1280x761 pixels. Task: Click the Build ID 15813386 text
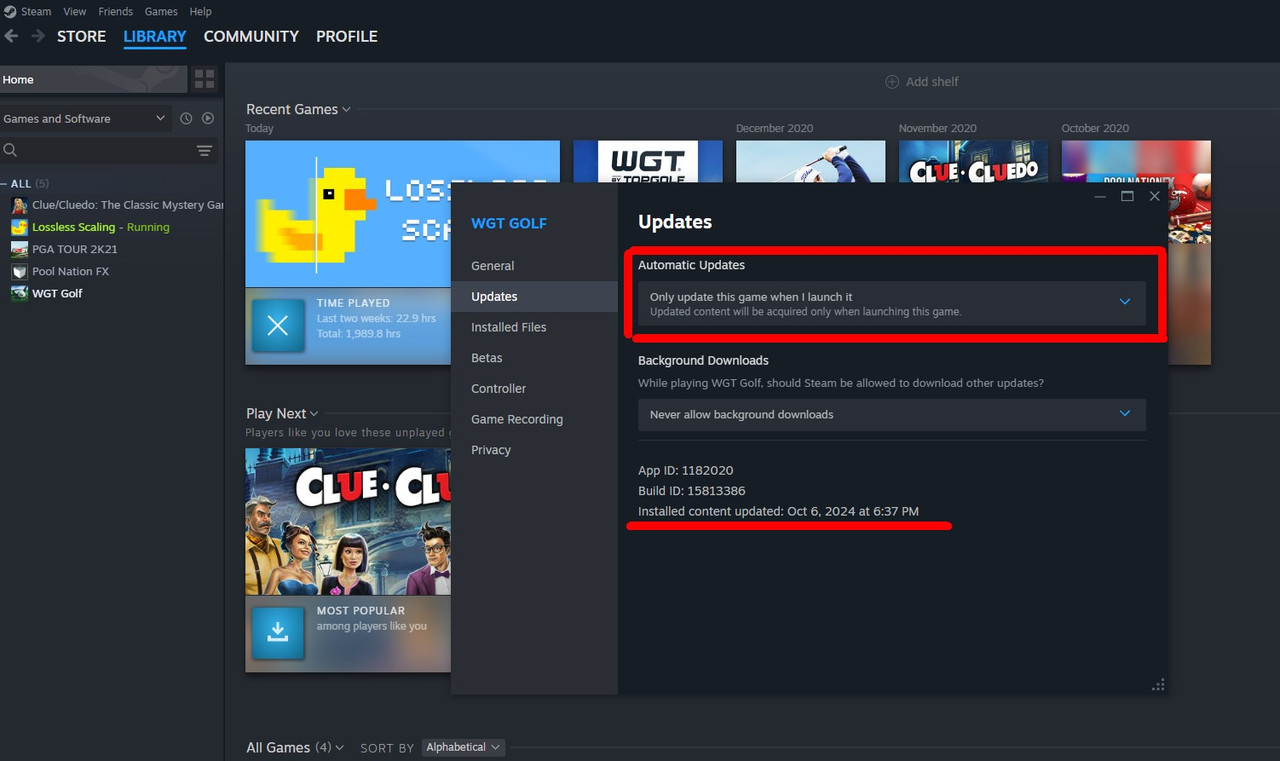tap(692, 491)
